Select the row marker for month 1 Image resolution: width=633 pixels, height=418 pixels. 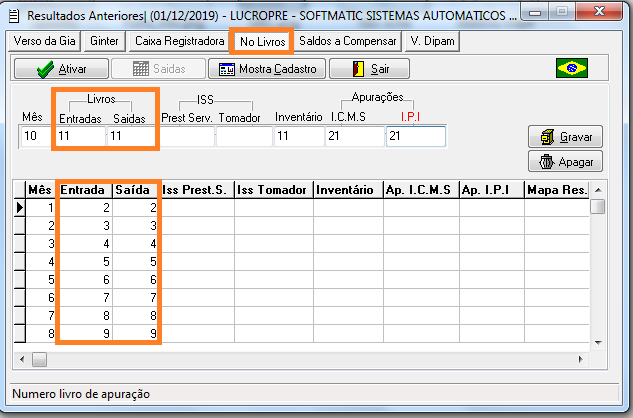point(19,208)
